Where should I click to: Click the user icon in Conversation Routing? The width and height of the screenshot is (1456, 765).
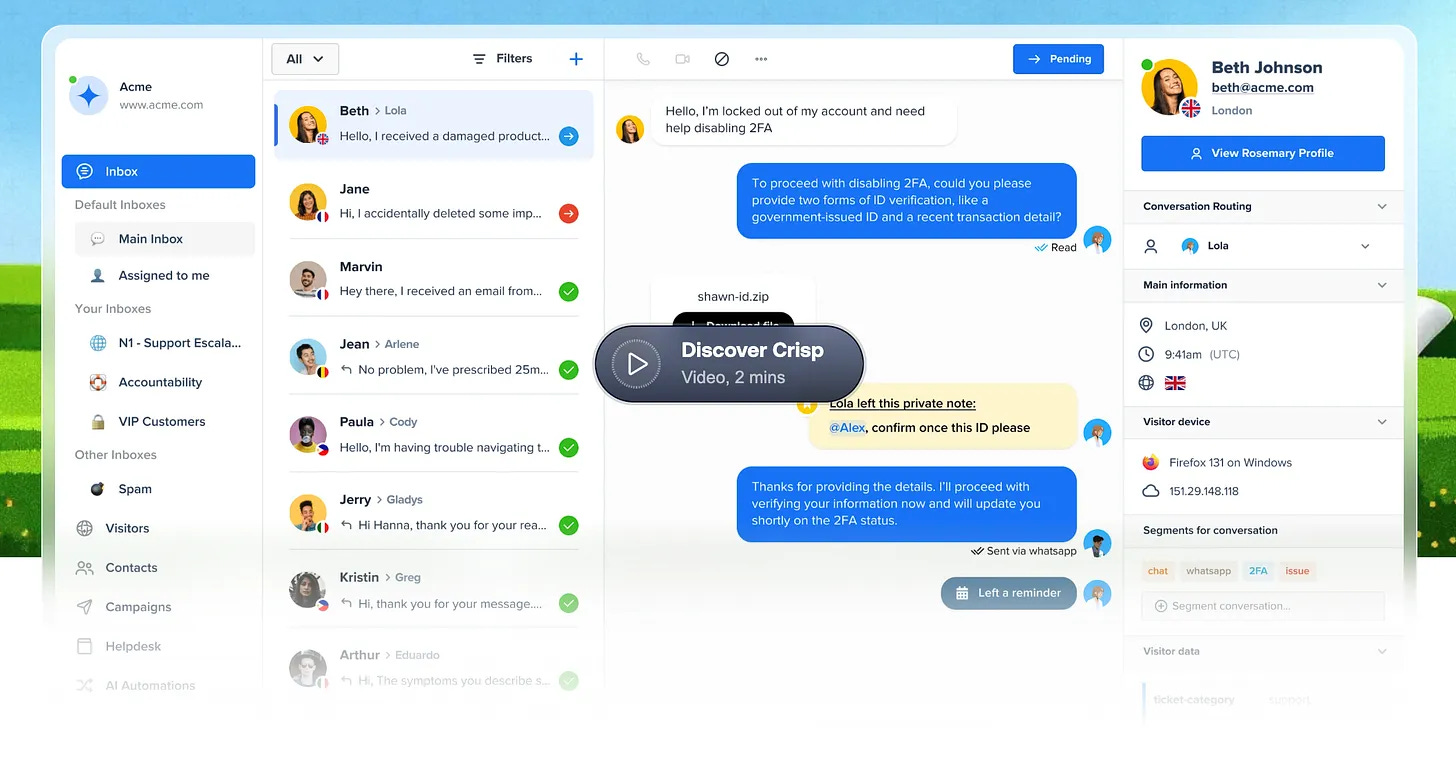[x=1151, y=246]
